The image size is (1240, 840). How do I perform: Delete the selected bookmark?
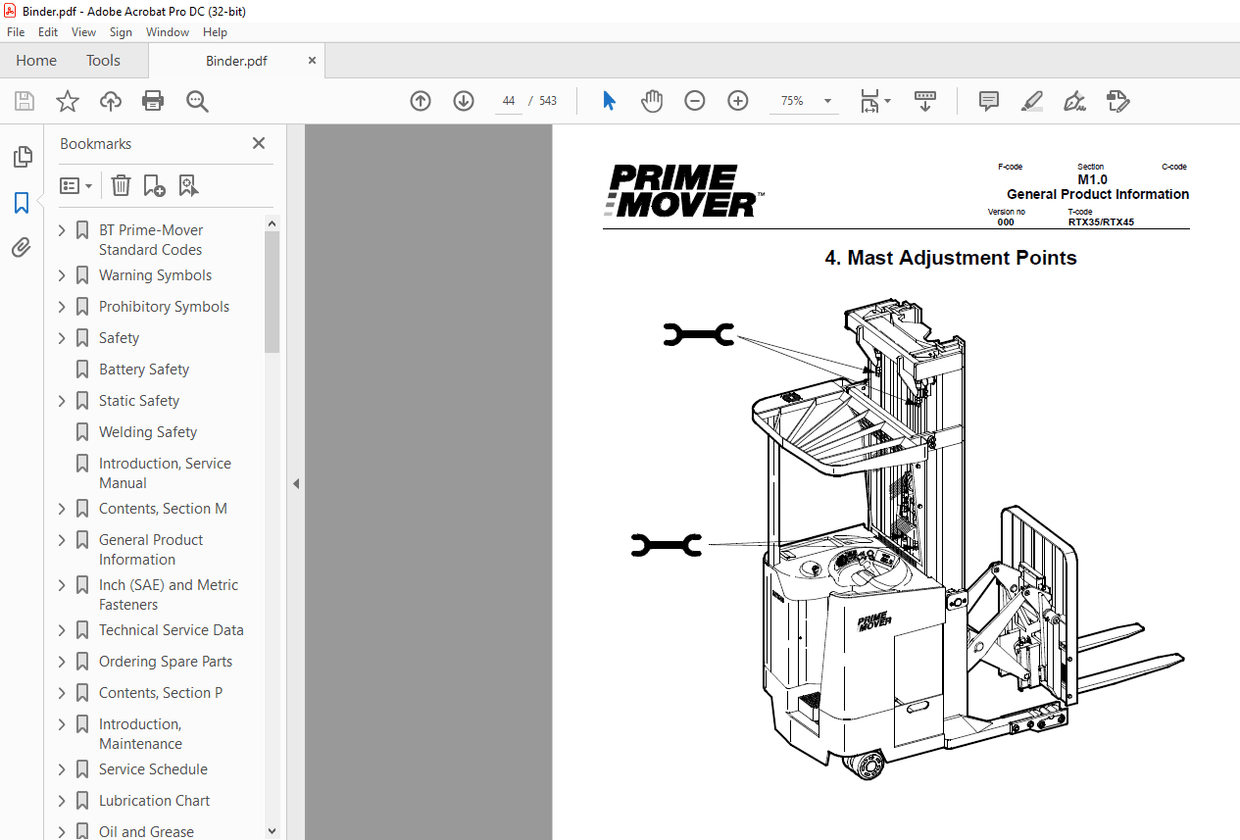click(120, 185)
